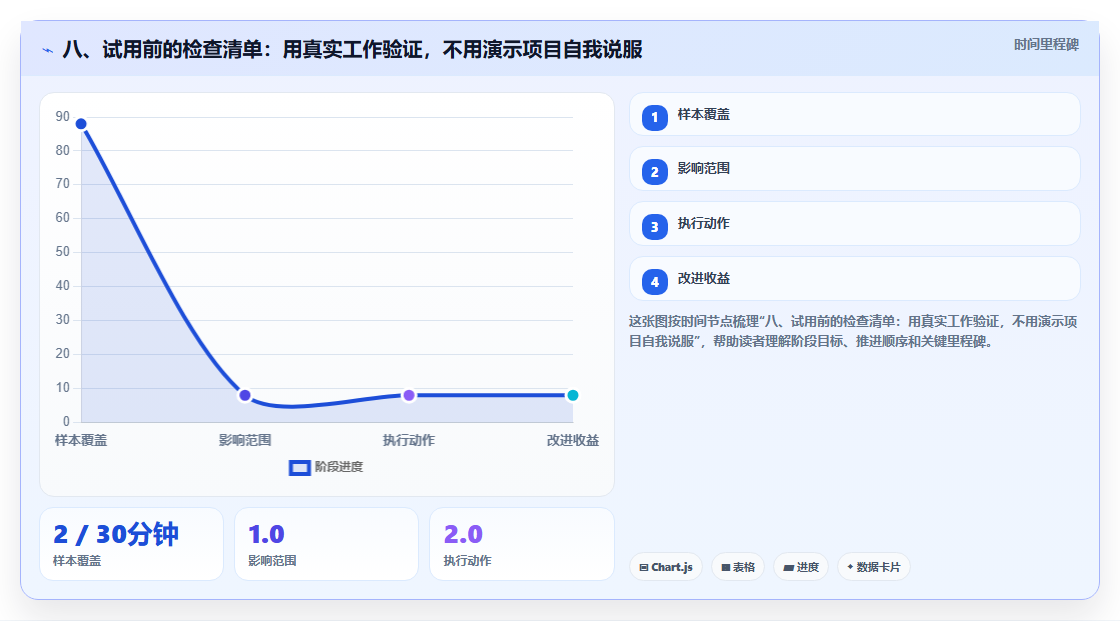
Task: Select the 执行动作 list item
Action: tap(854, 224)
